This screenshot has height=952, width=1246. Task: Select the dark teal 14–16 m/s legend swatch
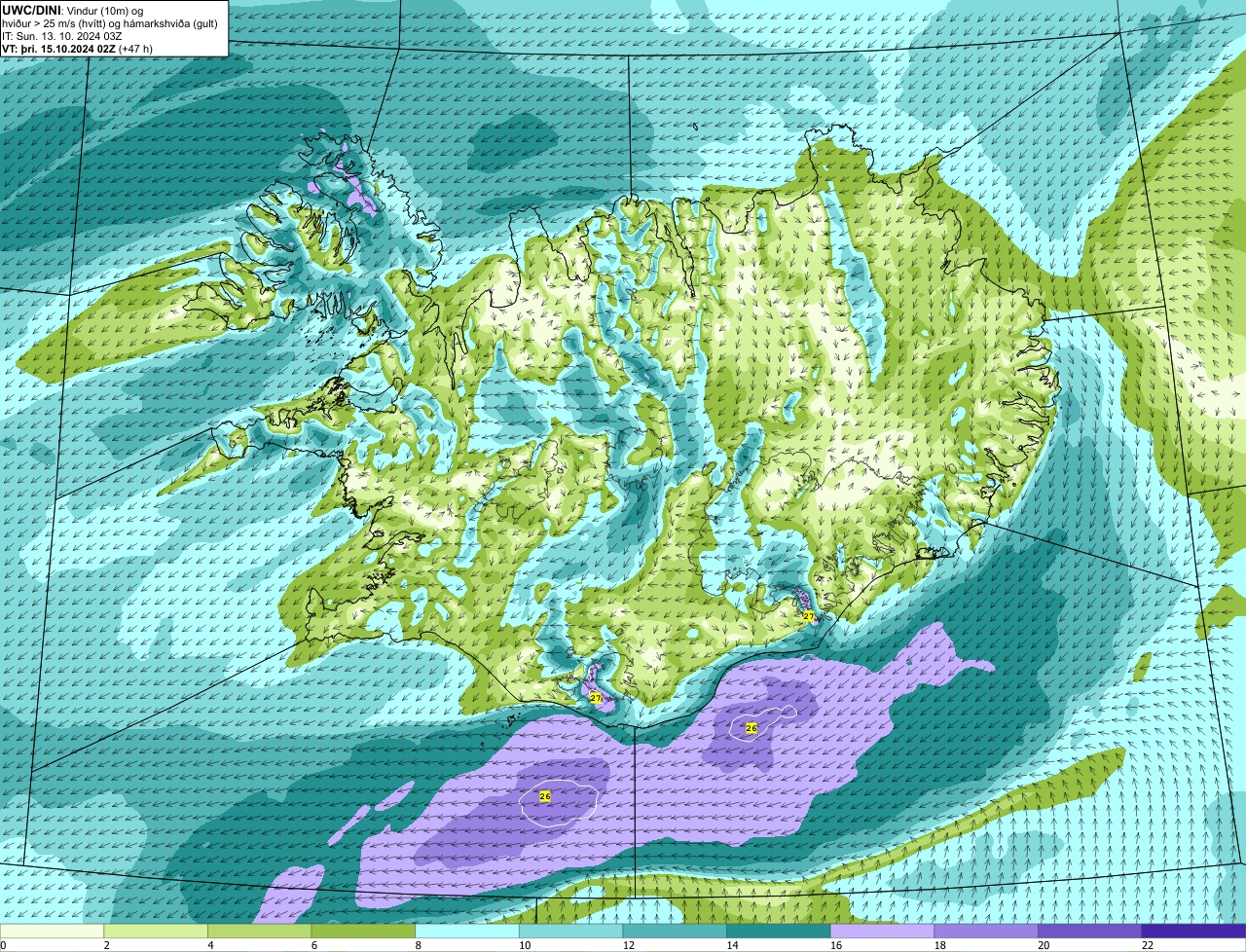click(779, 932)
